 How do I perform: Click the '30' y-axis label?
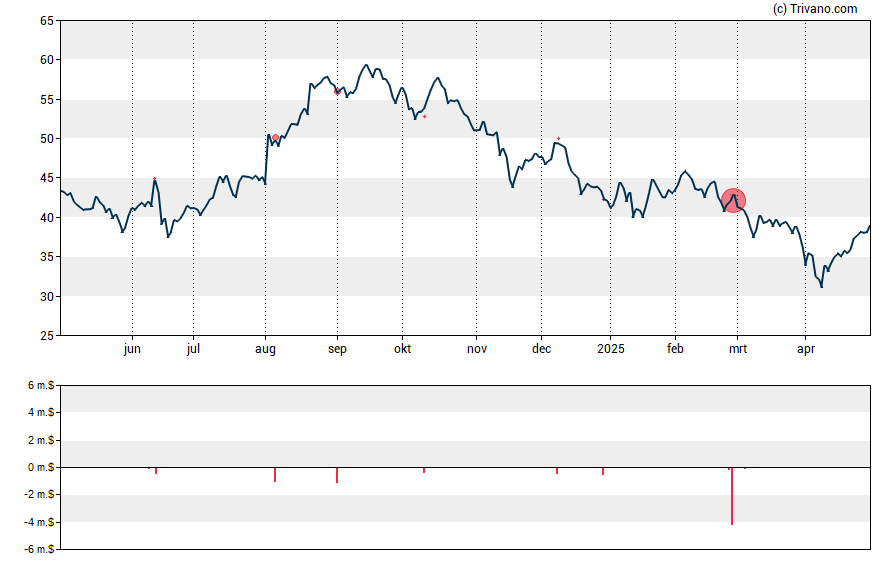pyautogui.click(x=47, y=297)
